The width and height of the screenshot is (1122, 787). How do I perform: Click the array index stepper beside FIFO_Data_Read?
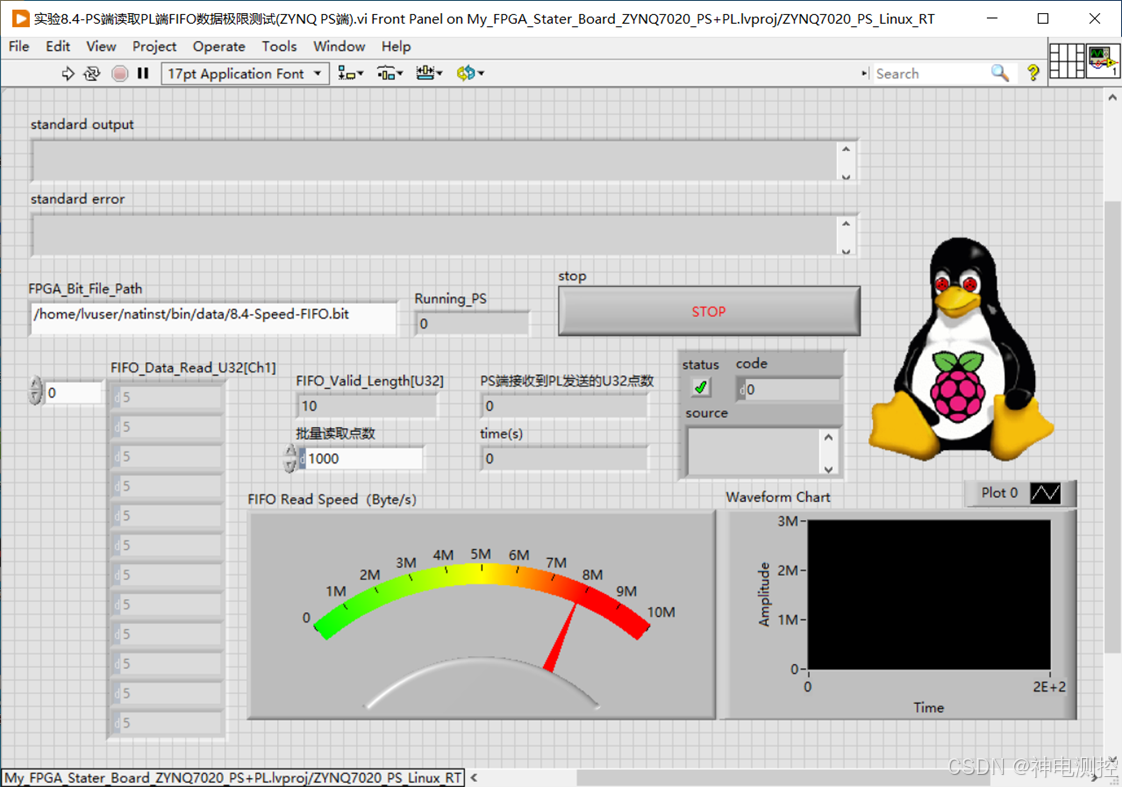[36, 391]
